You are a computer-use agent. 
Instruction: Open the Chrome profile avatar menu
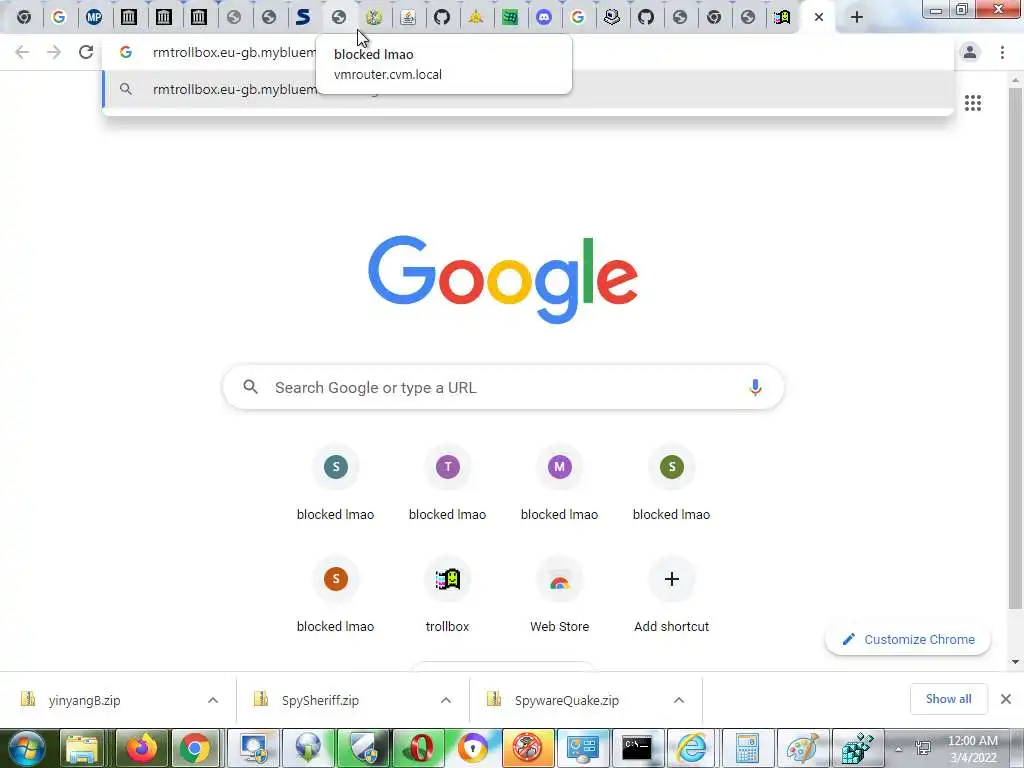point(970,52)
